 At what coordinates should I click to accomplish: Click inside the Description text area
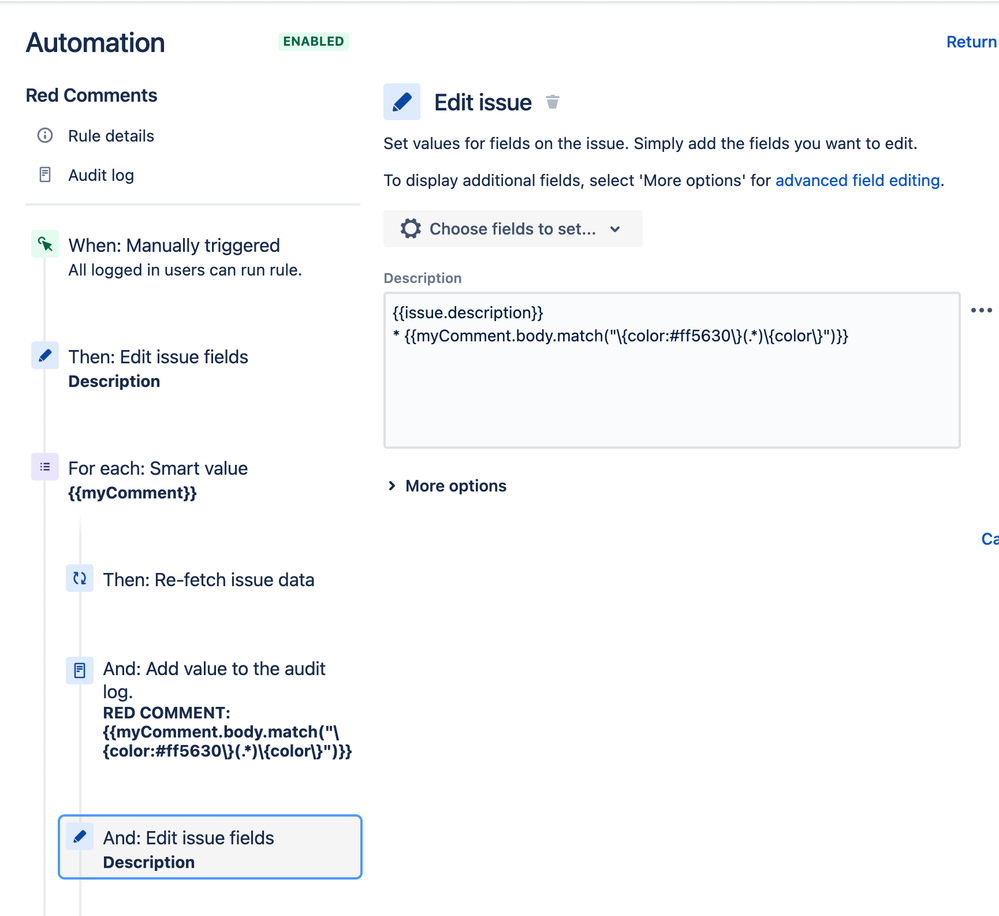672,370
